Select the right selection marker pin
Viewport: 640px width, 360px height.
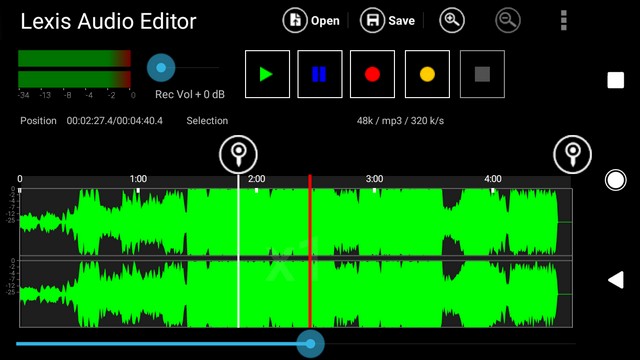[x=572, y=155]
